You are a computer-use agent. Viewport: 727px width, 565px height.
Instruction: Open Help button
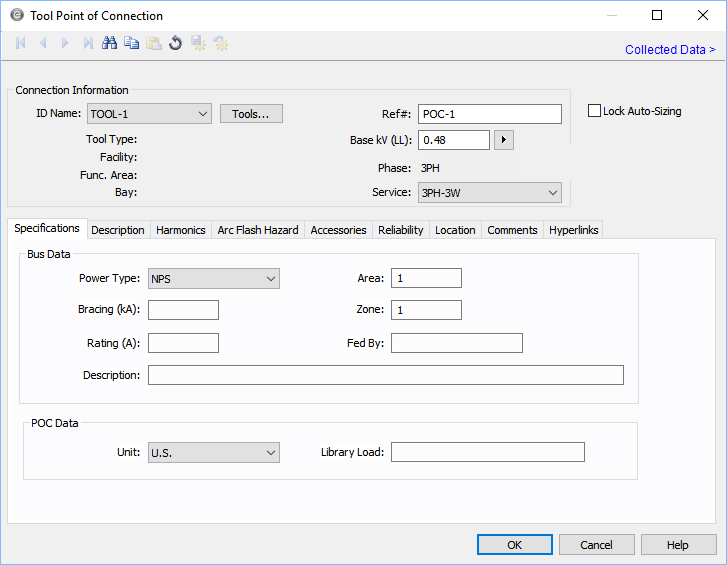click(x=678, y=545)
